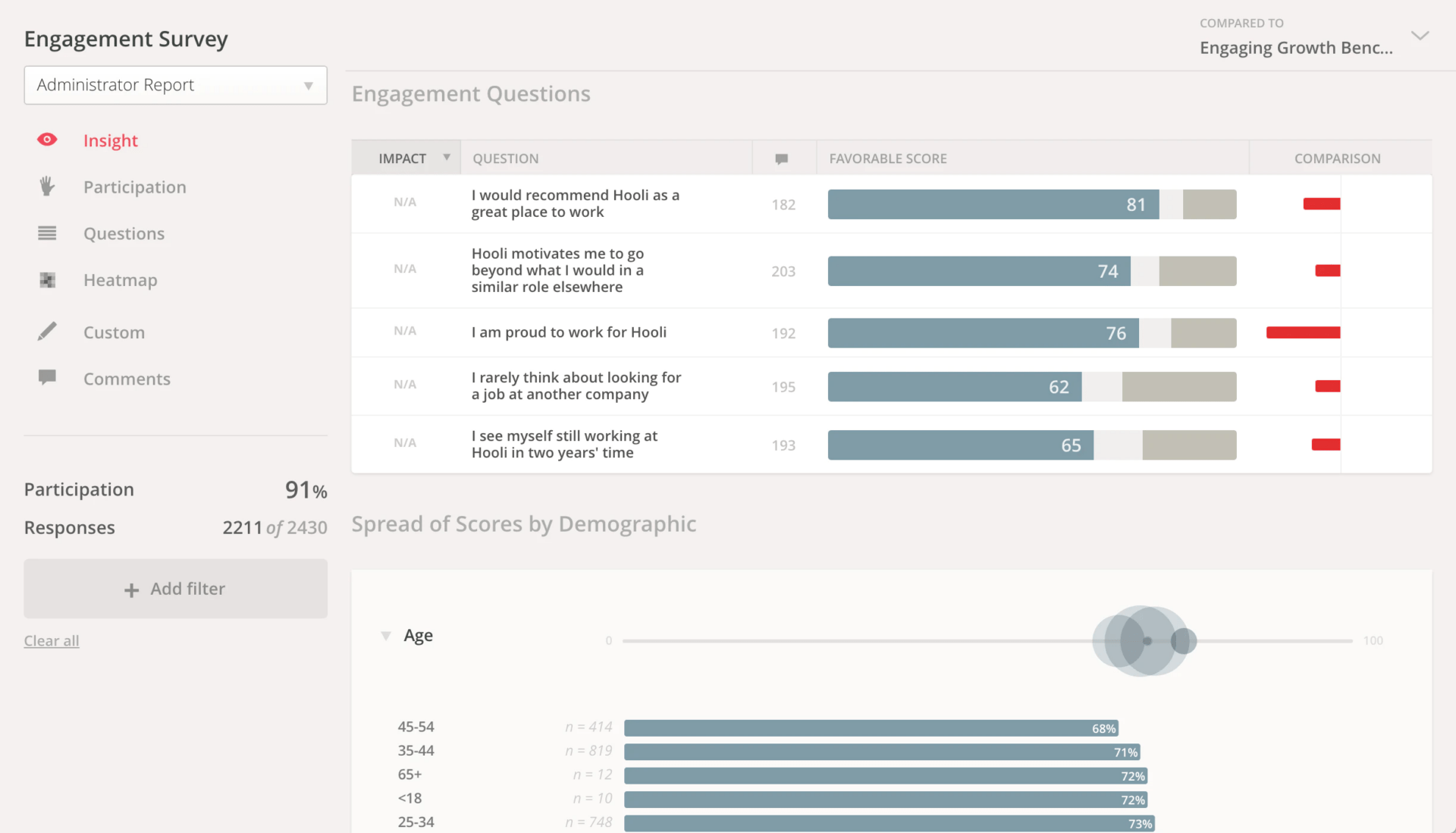Click the plus icon on Add filter
Viewport: 1456px width, 833px height.
point(131,589)
